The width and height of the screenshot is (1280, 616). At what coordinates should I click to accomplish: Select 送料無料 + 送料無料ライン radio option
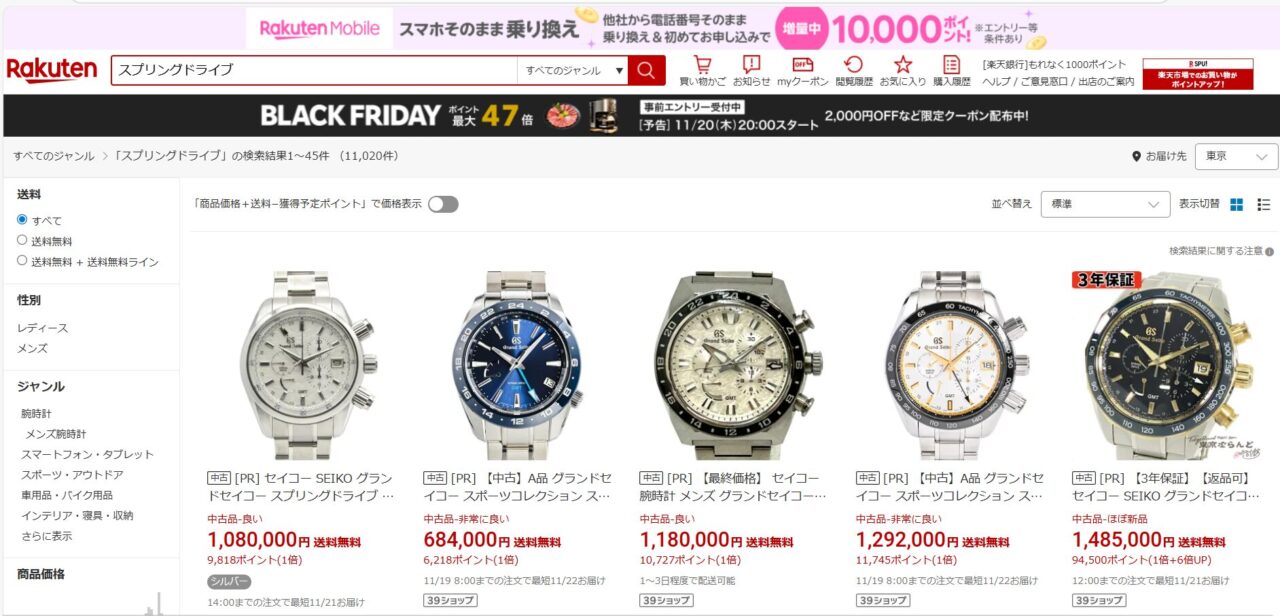[22, 261]
